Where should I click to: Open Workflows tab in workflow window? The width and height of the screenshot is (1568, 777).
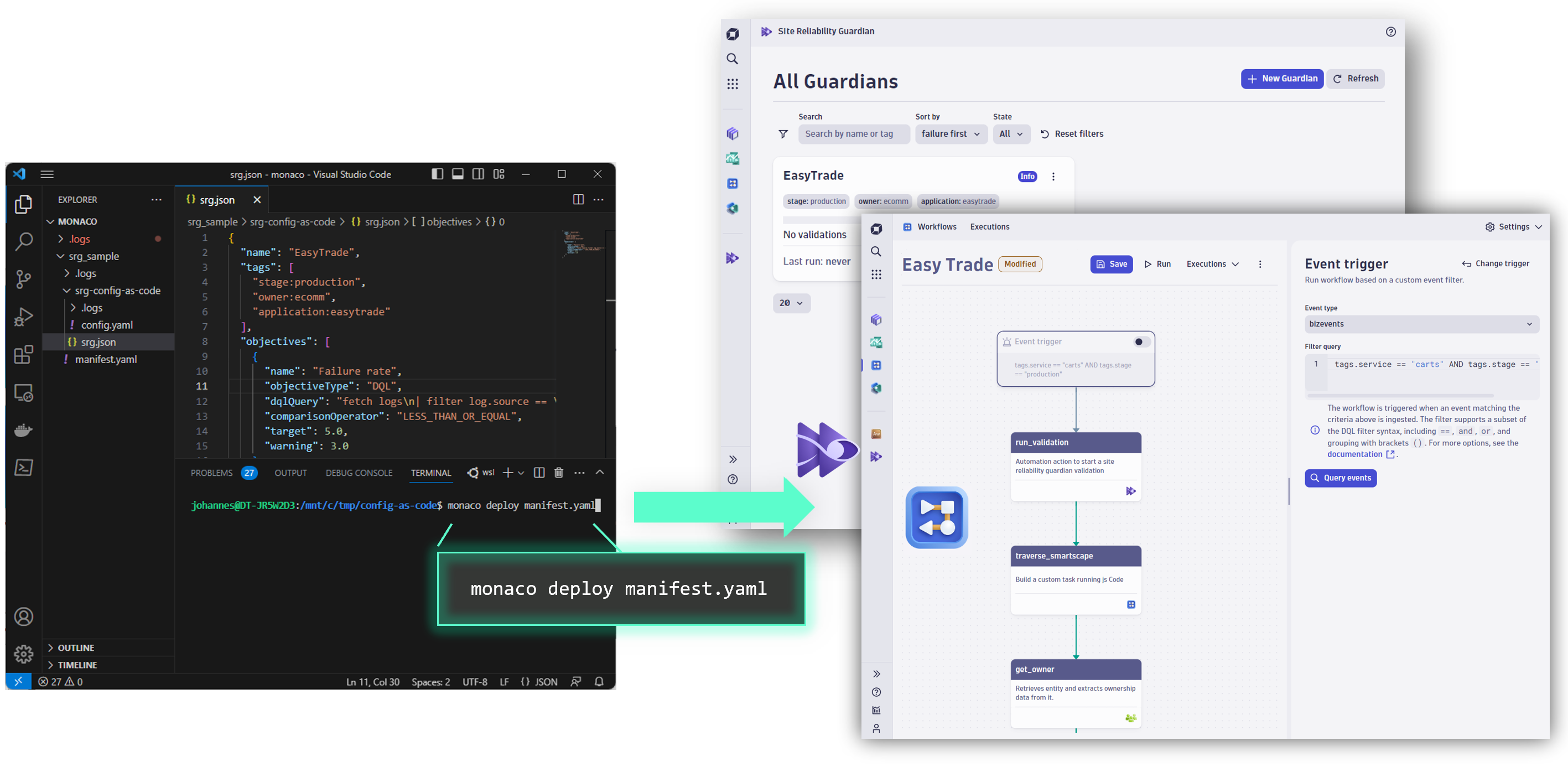pos(936,227)
